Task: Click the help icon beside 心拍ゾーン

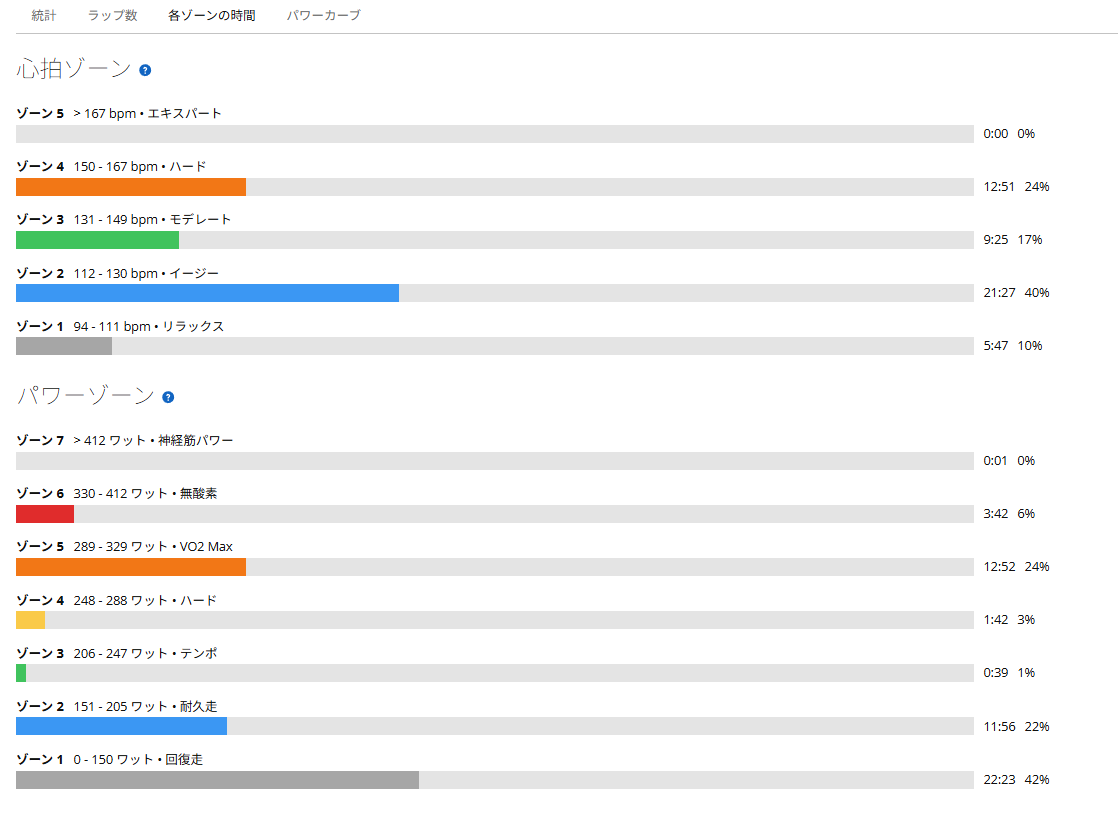Action: 145,70
